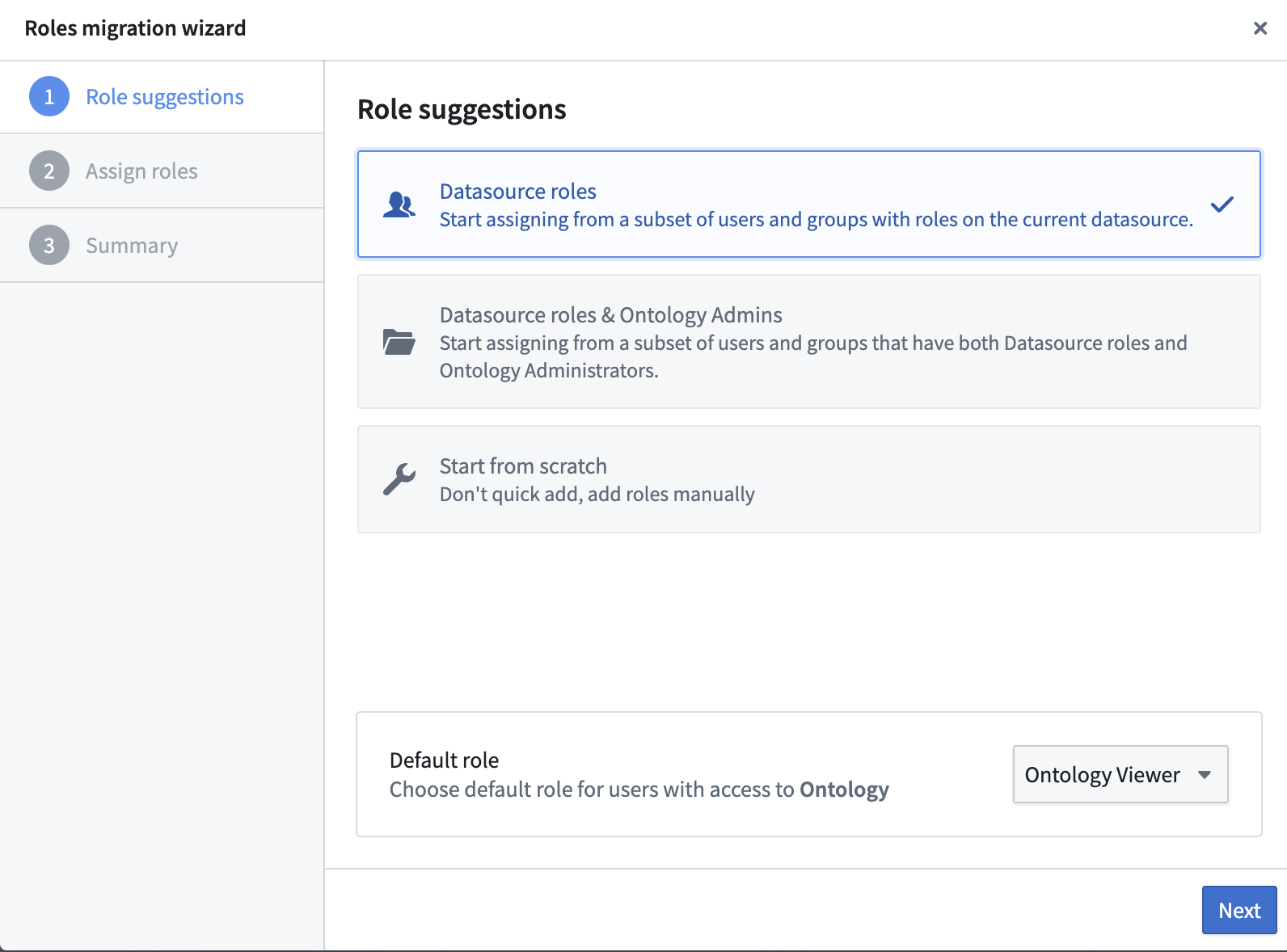The height and width of the screenshot is (952, 1287).
Task: Click the dropdown caret beside Ontology Viewer
Action: (x=1205, y=774)
